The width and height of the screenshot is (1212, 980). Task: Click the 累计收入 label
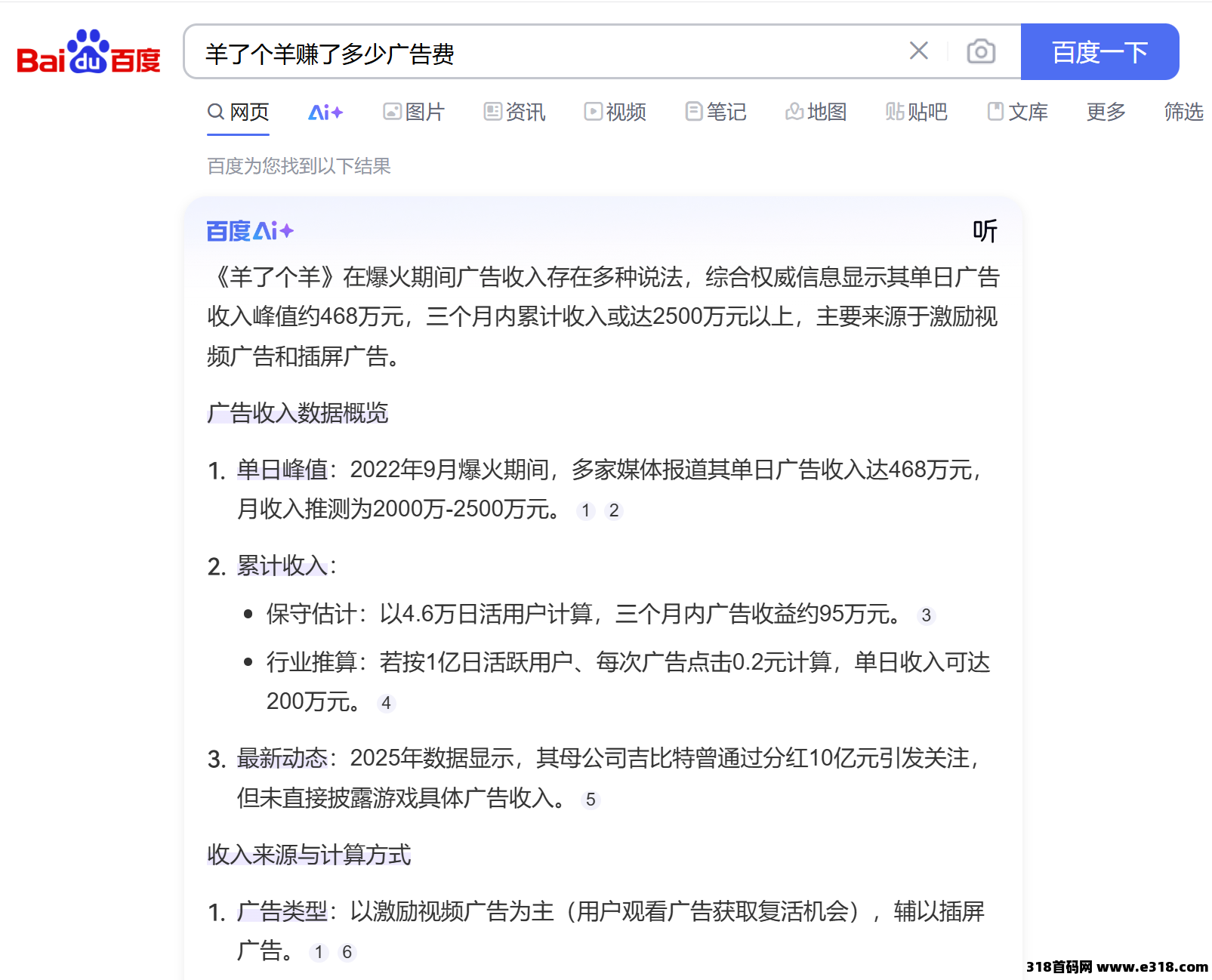coord(282,566)
